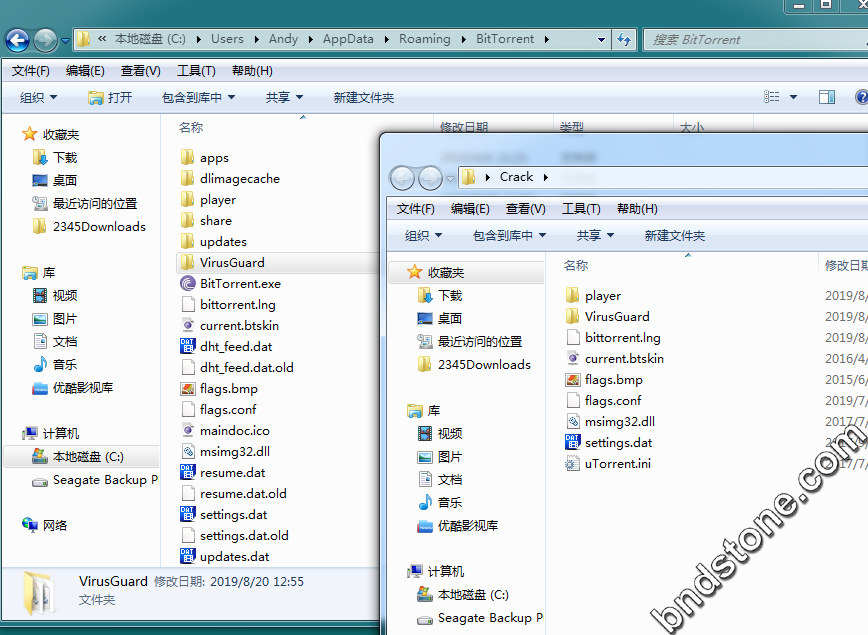The width and height of the screenshot is (868, 635).
Task: Select msimg32.dll icon in Crack window
Action: (572, 422)
